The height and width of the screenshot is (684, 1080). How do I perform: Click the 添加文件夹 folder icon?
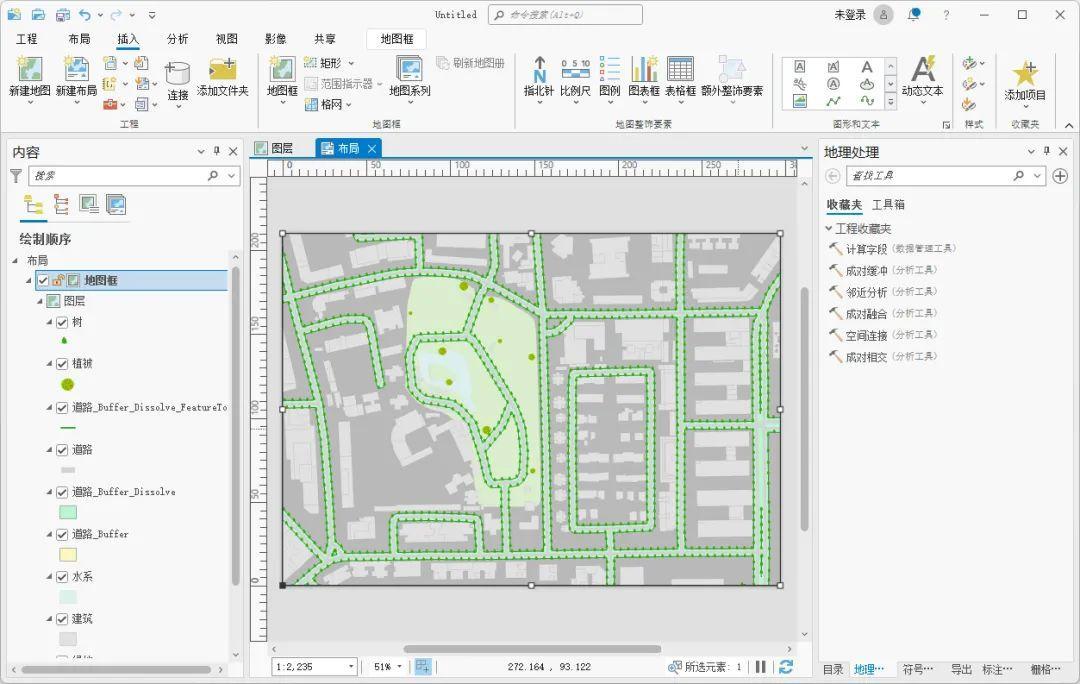coord(222,70)
